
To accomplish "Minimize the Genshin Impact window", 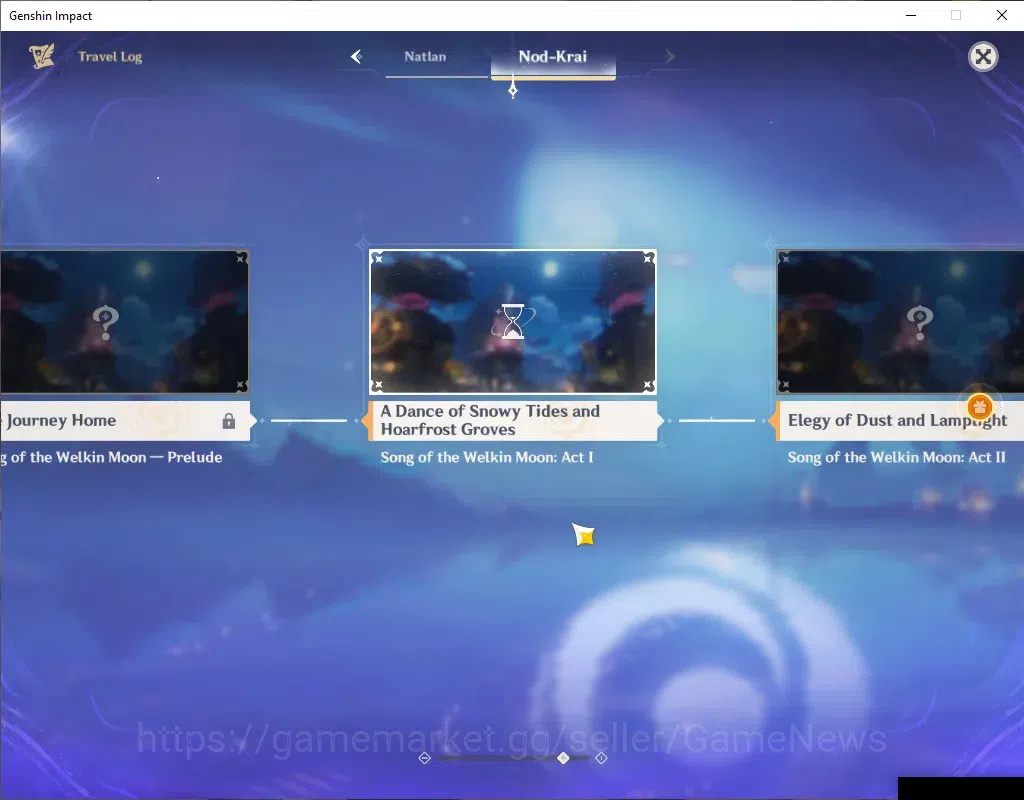I will 911,15.
